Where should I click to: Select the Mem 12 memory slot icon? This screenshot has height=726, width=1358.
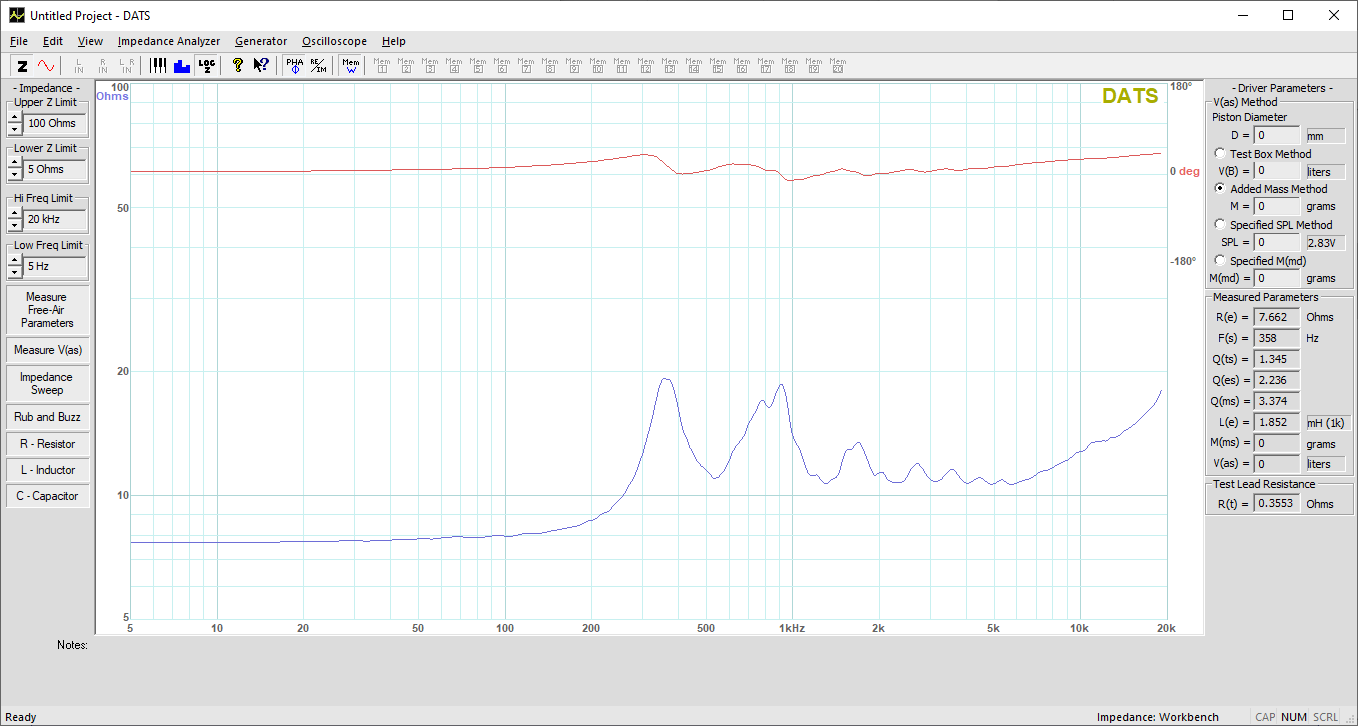point(646,66)
